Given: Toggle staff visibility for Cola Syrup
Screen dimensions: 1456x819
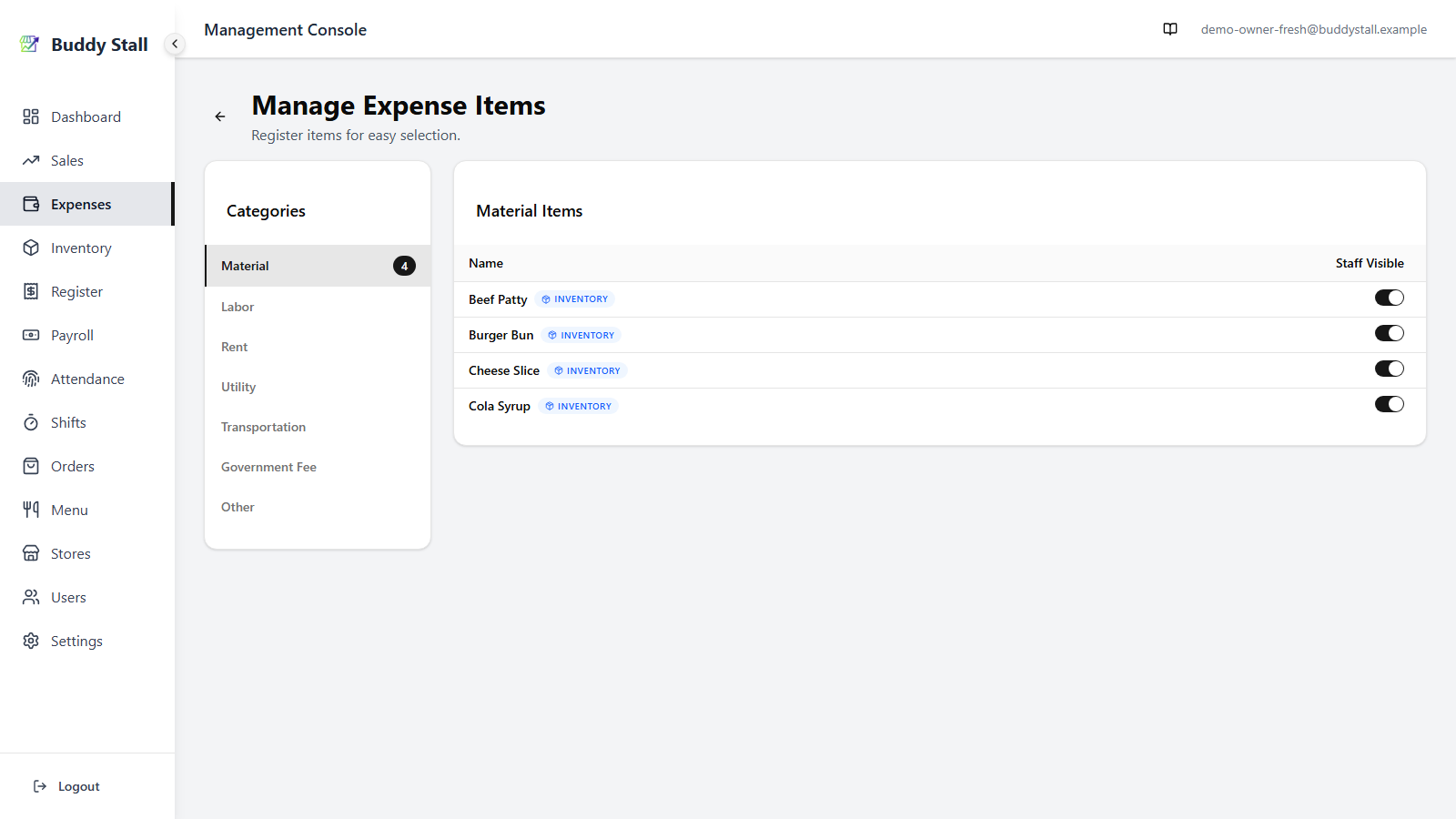Looking at the screenshot, I should pyautogui.click(x=1390, y=404).
